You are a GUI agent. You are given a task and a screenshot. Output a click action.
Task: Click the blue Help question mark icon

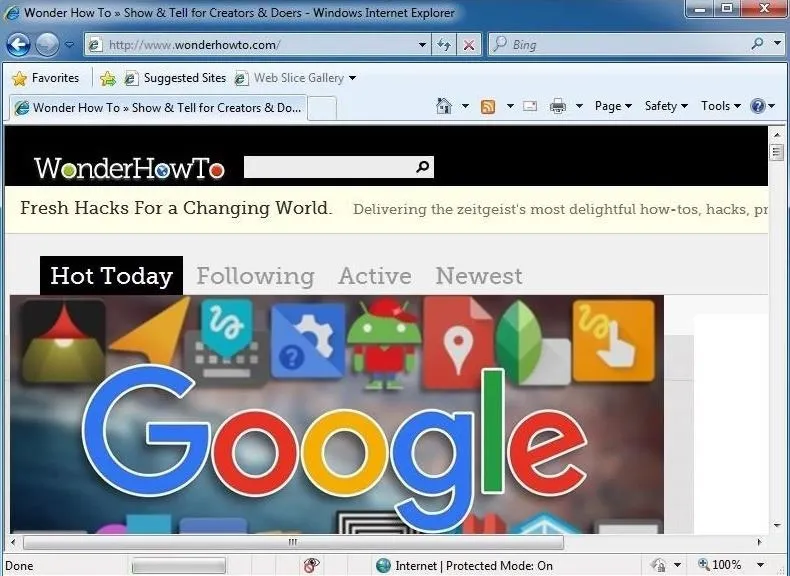758,106
